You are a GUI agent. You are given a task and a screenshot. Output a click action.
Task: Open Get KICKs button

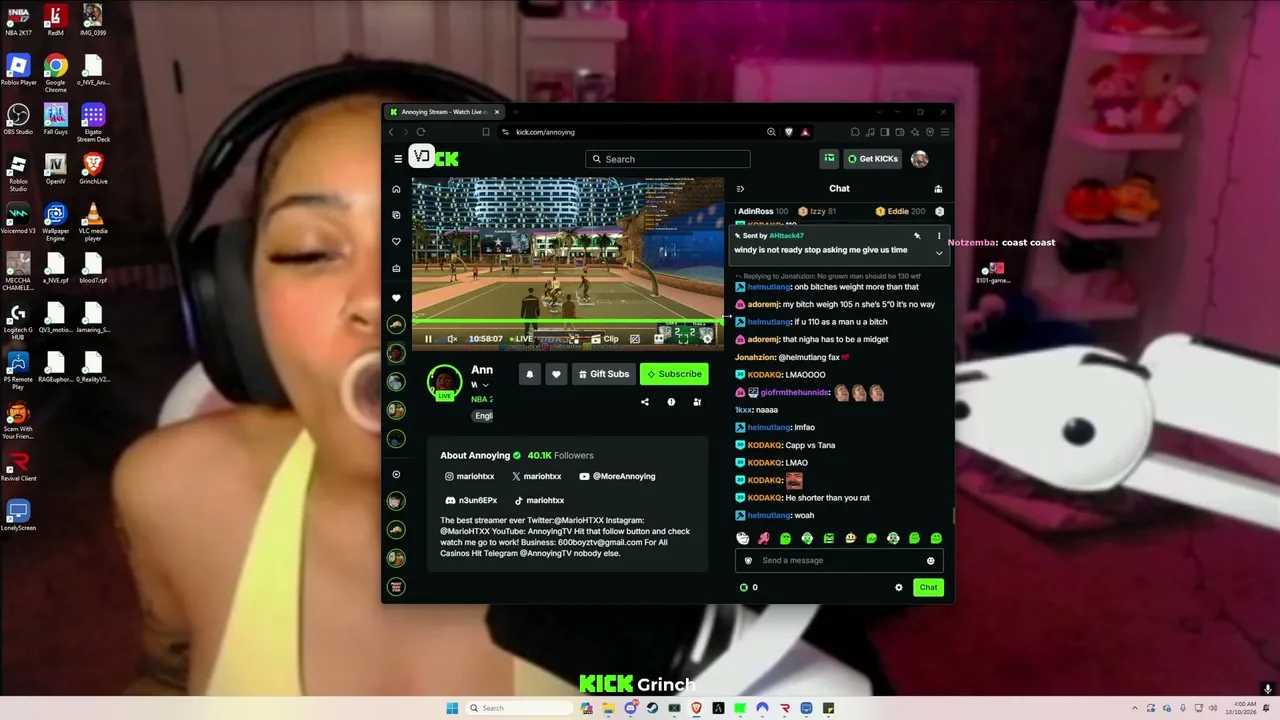coord(873,159)
